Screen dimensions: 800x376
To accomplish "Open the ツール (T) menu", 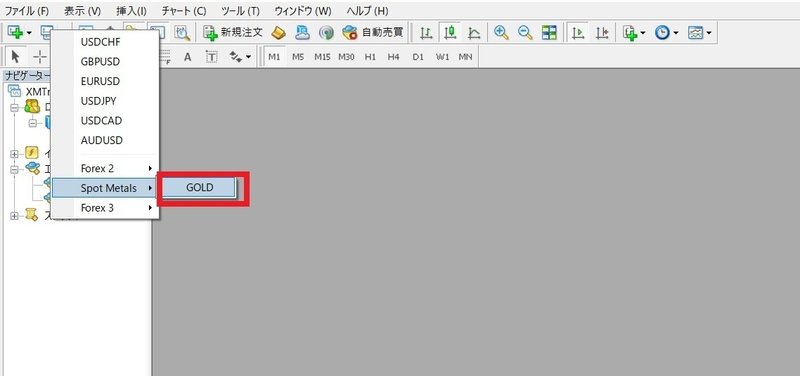I will point(240,11).
